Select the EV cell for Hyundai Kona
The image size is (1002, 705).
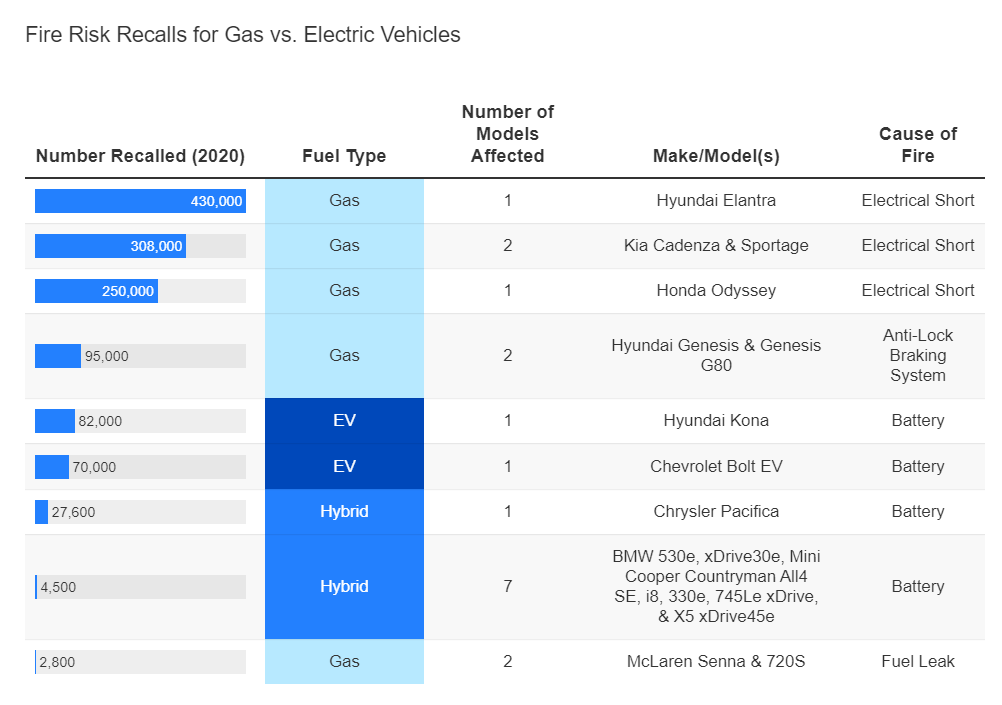344,421
